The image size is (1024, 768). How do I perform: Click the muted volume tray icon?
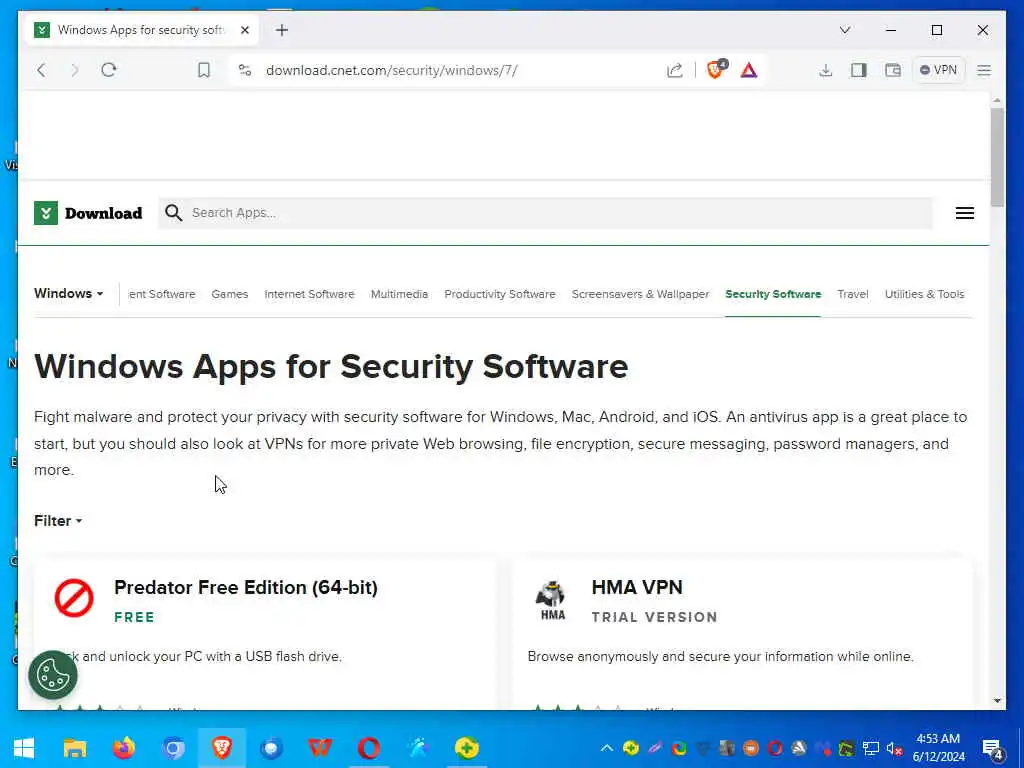pos(894,748)
